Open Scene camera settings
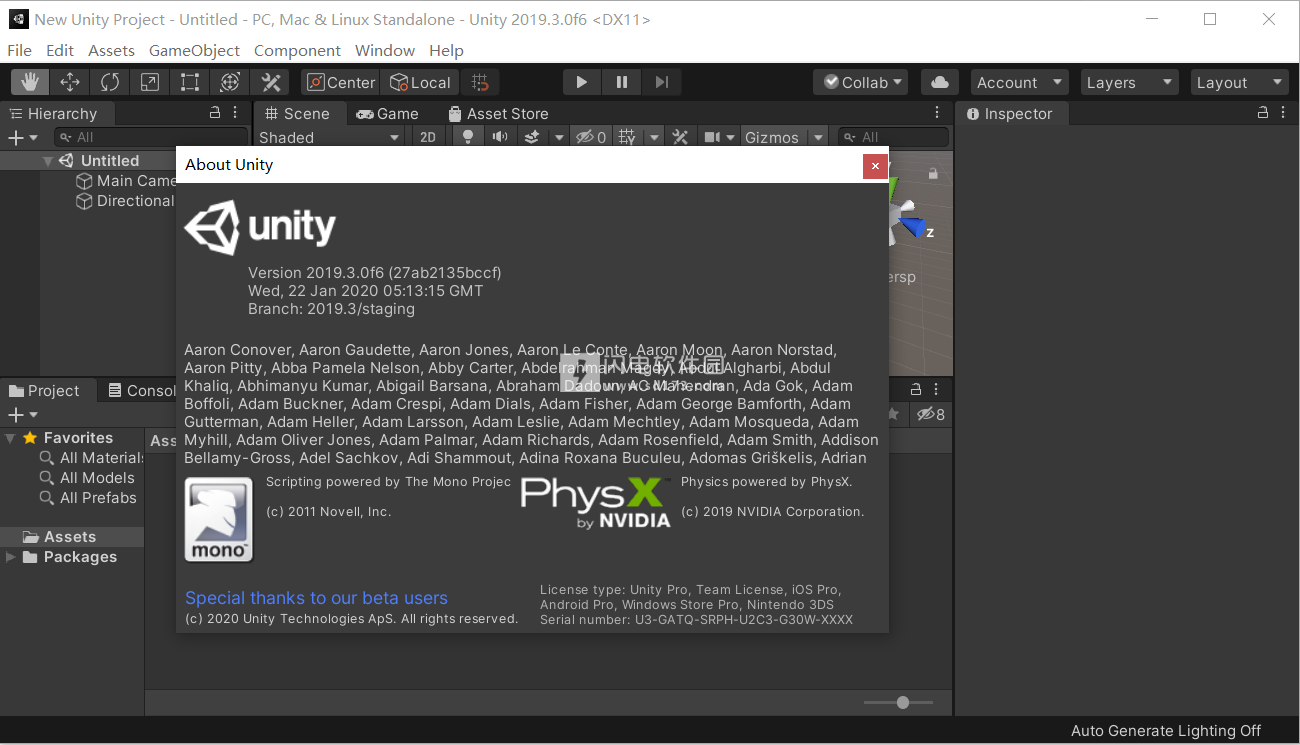Viewport: 1300px width, 745px height. (712, 137)
